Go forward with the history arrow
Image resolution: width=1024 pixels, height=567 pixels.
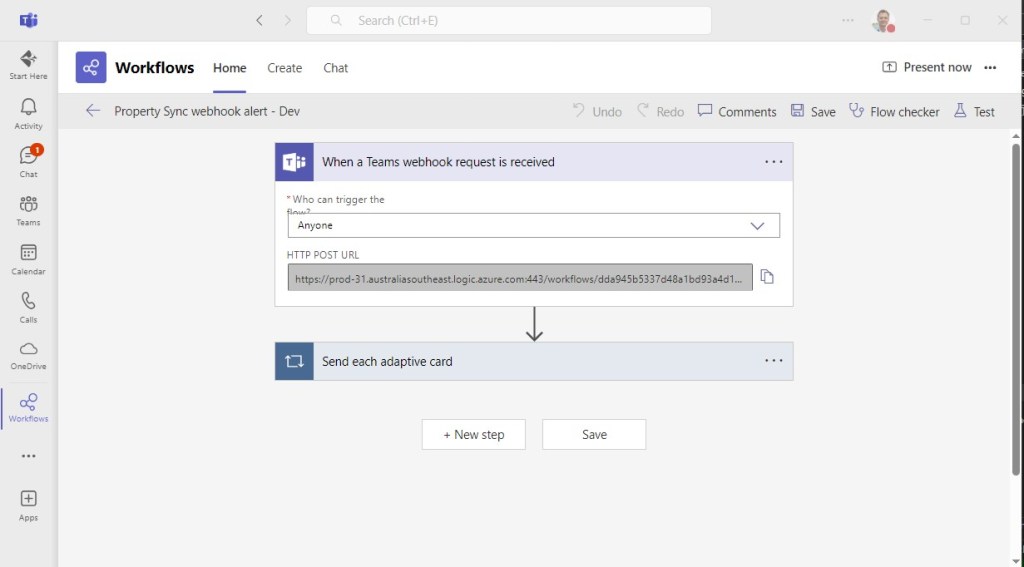[288, 20]
